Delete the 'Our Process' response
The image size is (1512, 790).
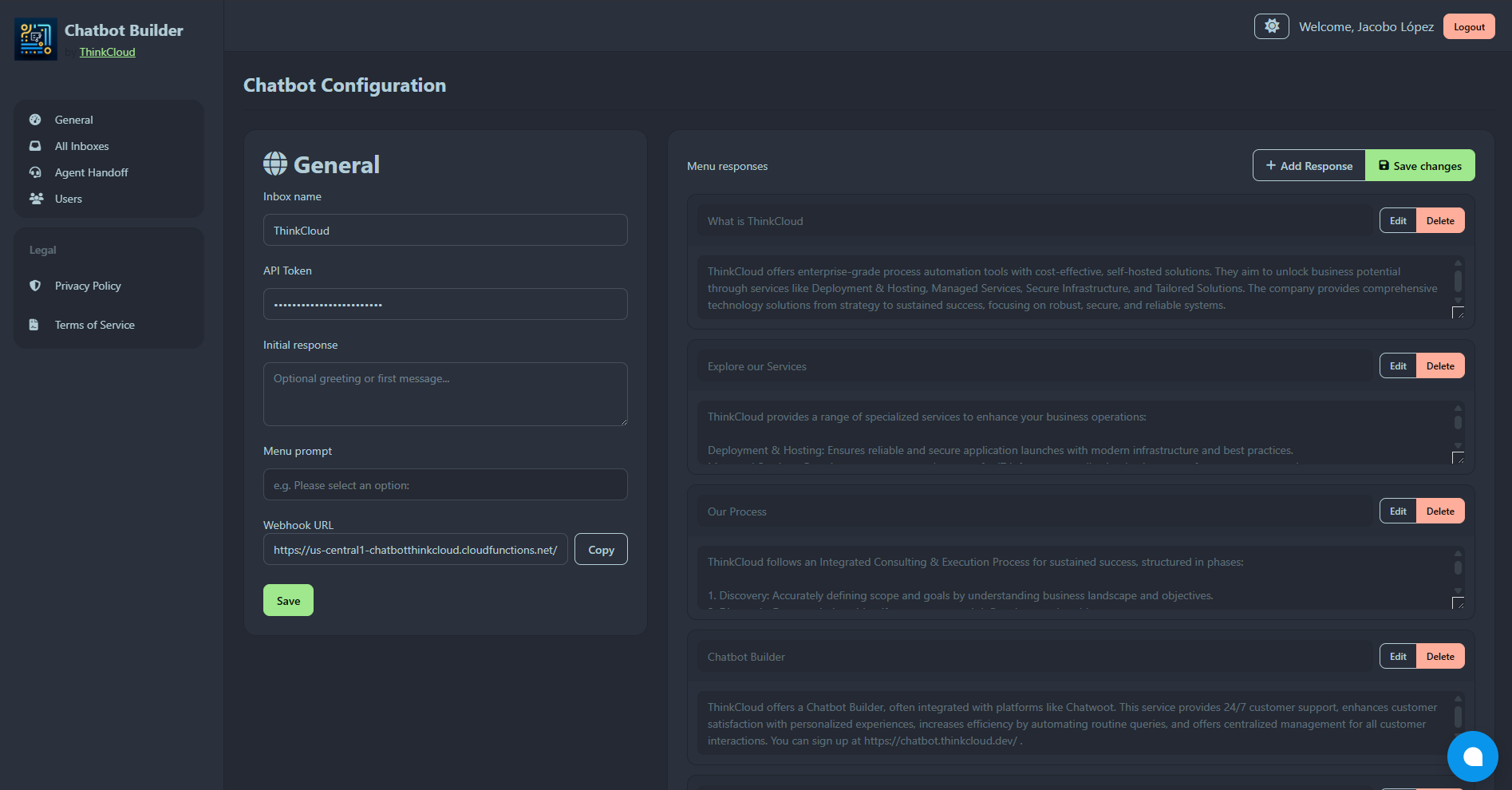click(1440, 511)
